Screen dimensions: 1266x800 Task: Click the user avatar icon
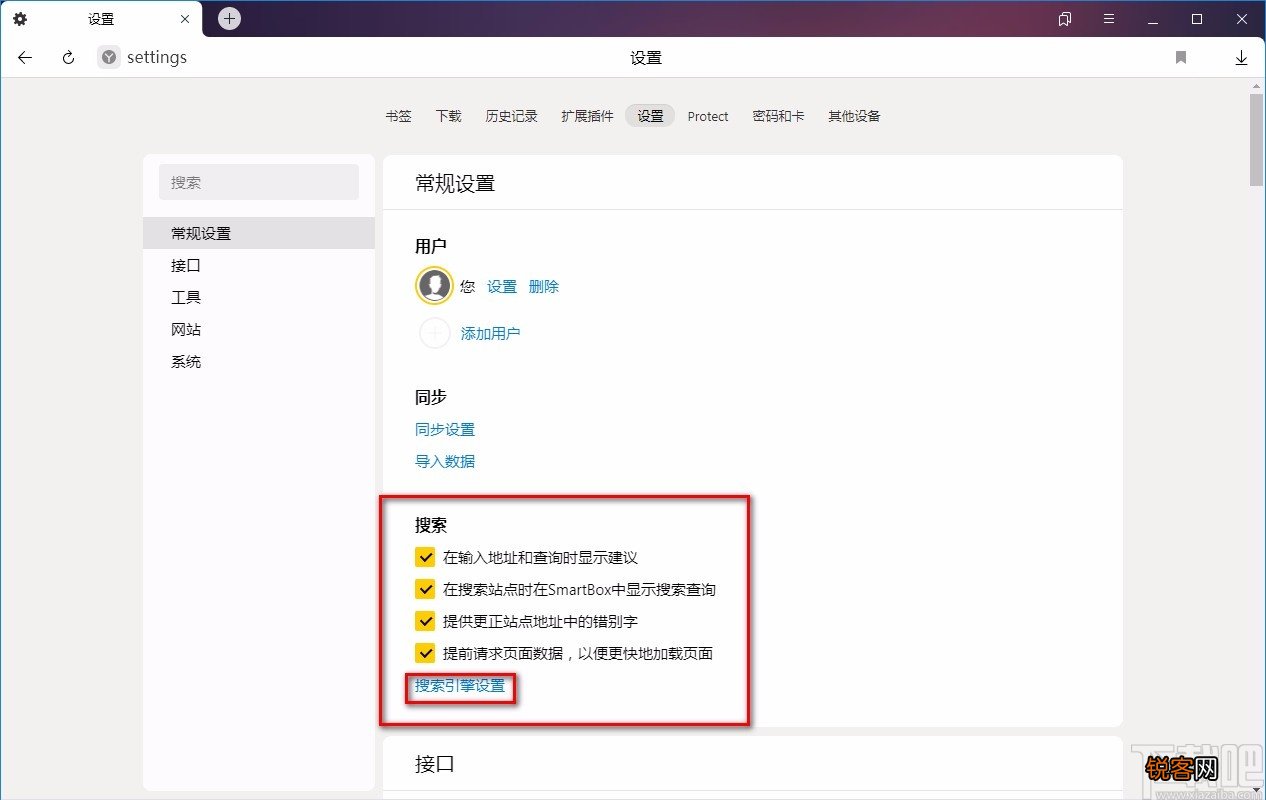[x=434, y=286]
